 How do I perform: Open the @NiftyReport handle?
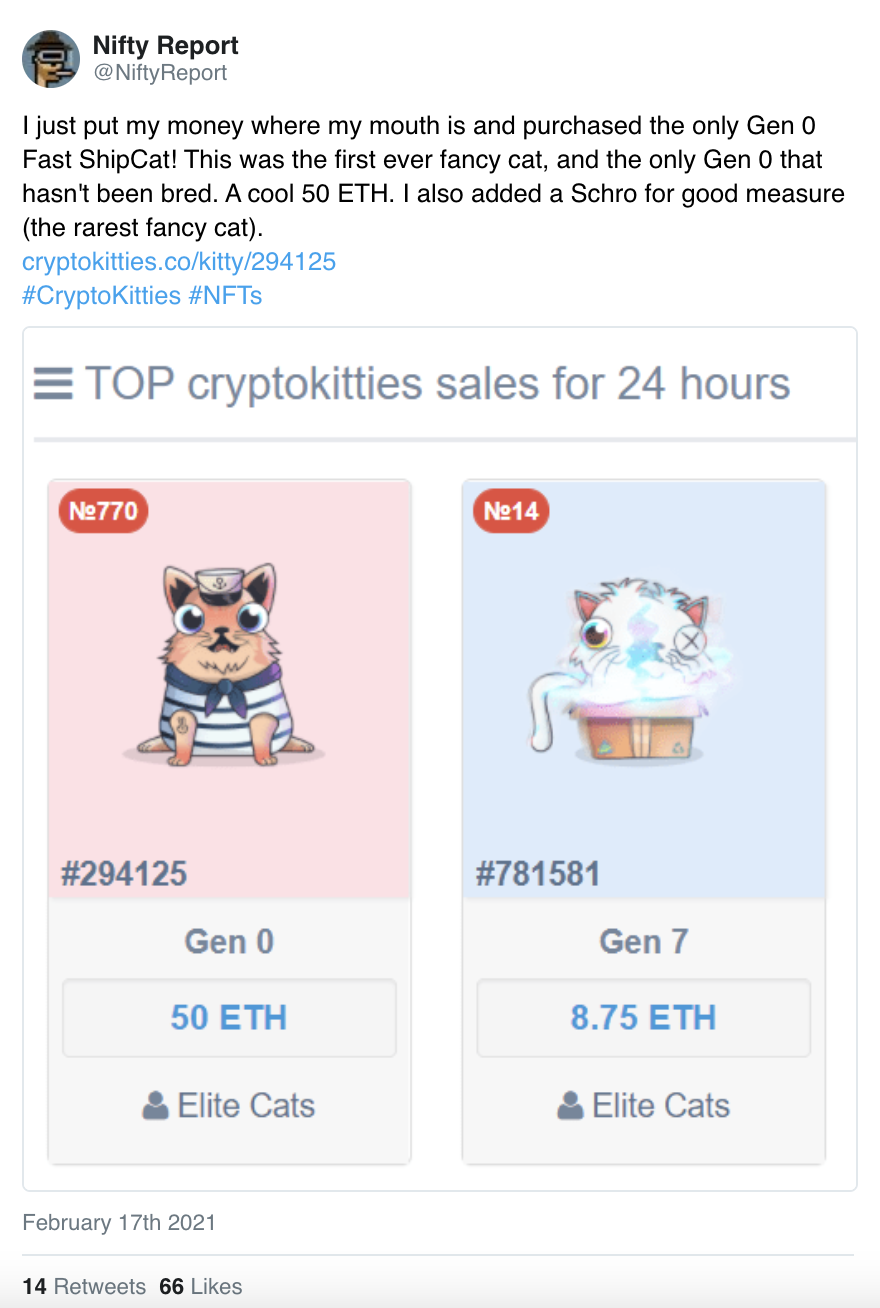pos(160,72)
